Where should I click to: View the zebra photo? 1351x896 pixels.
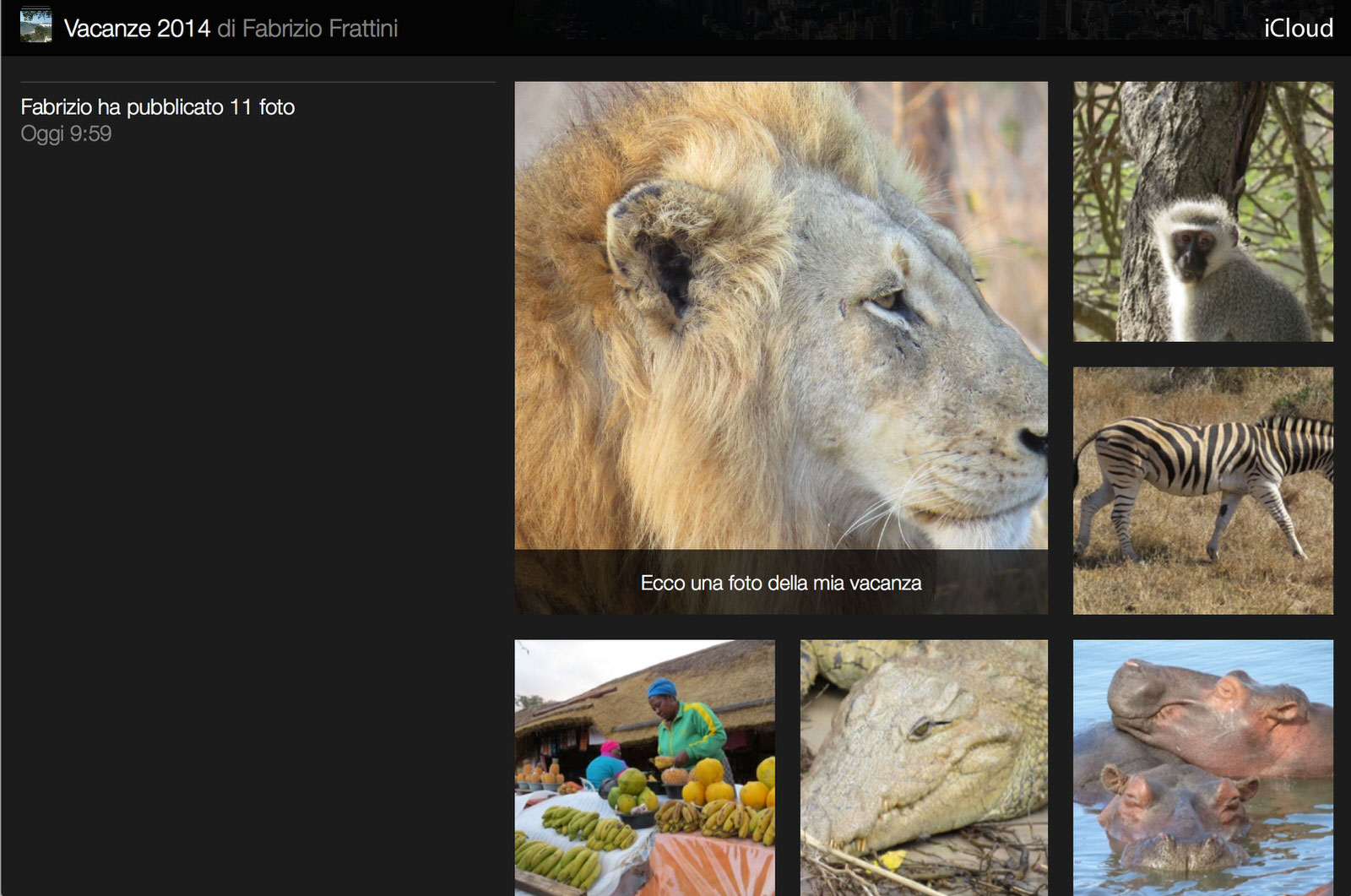[x=1202, y=490]
